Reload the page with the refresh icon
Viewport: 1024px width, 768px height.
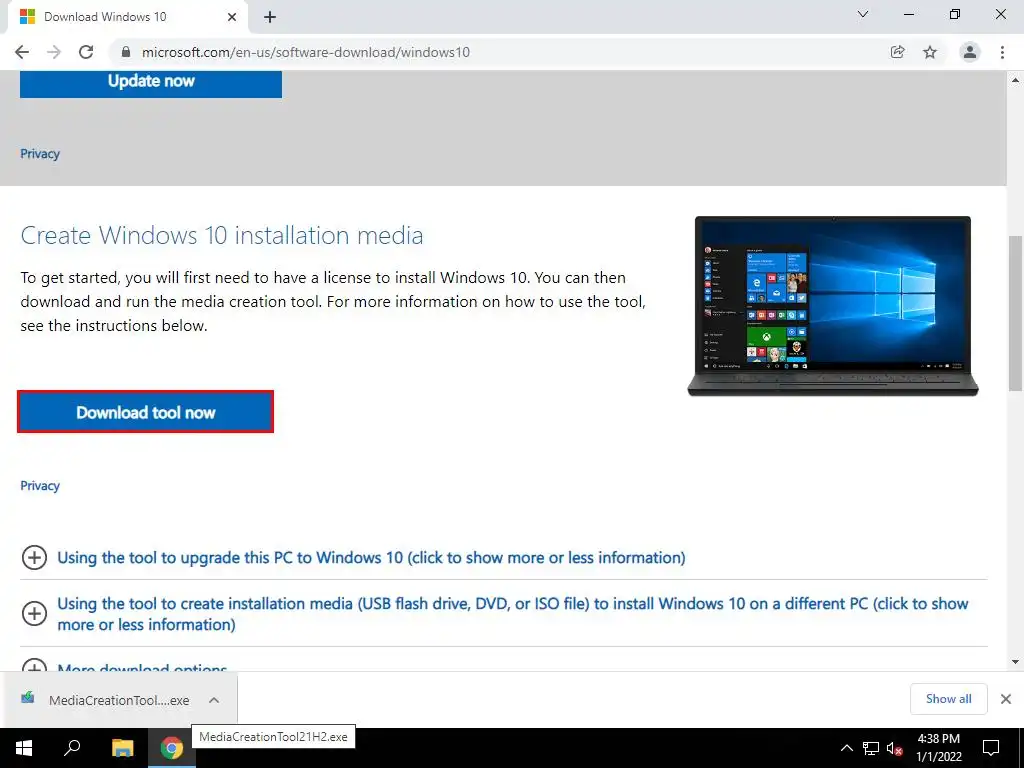[86, 52]
